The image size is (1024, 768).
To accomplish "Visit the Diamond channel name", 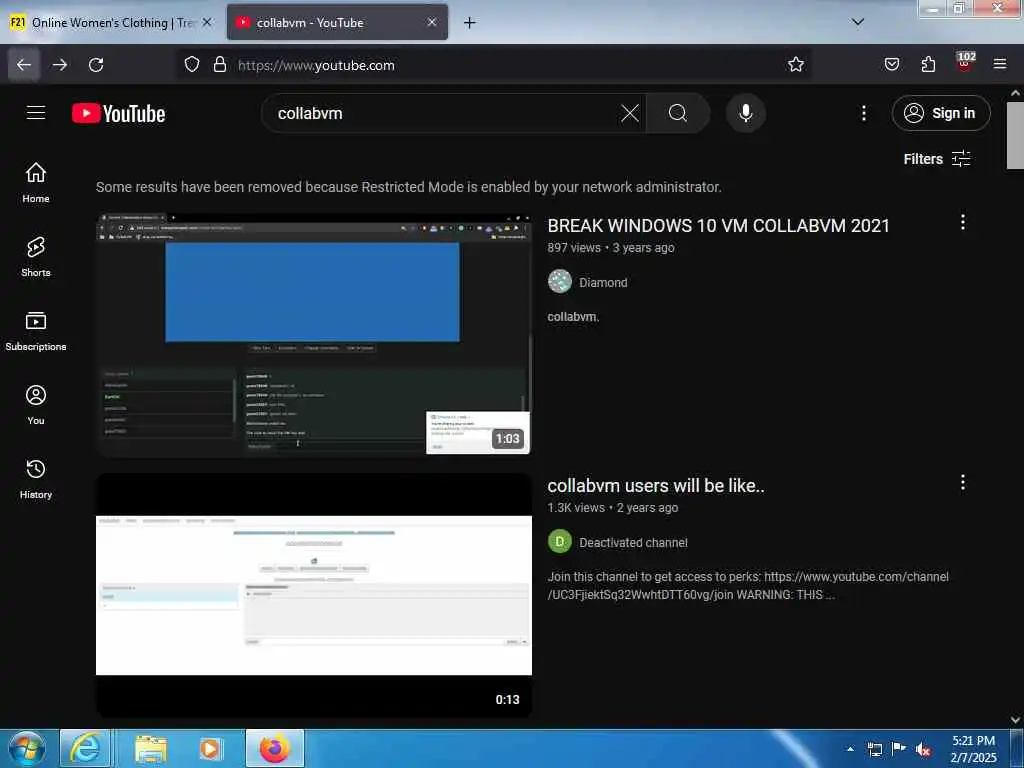I will coord(603,283).
